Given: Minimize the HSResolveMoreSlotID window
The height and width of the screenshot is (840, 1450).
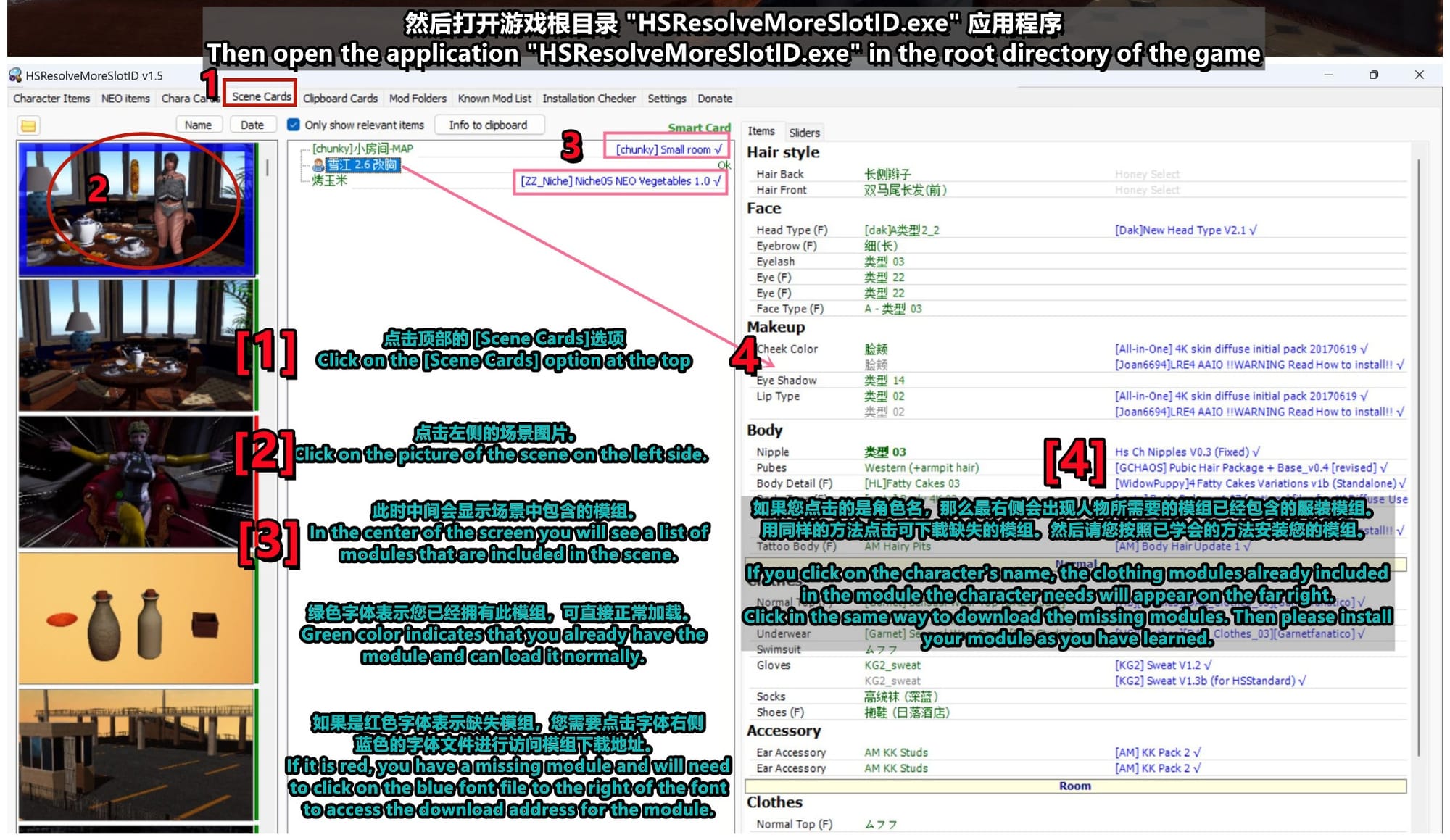Looking at the screenshot, I should [x=1328, y=75].
